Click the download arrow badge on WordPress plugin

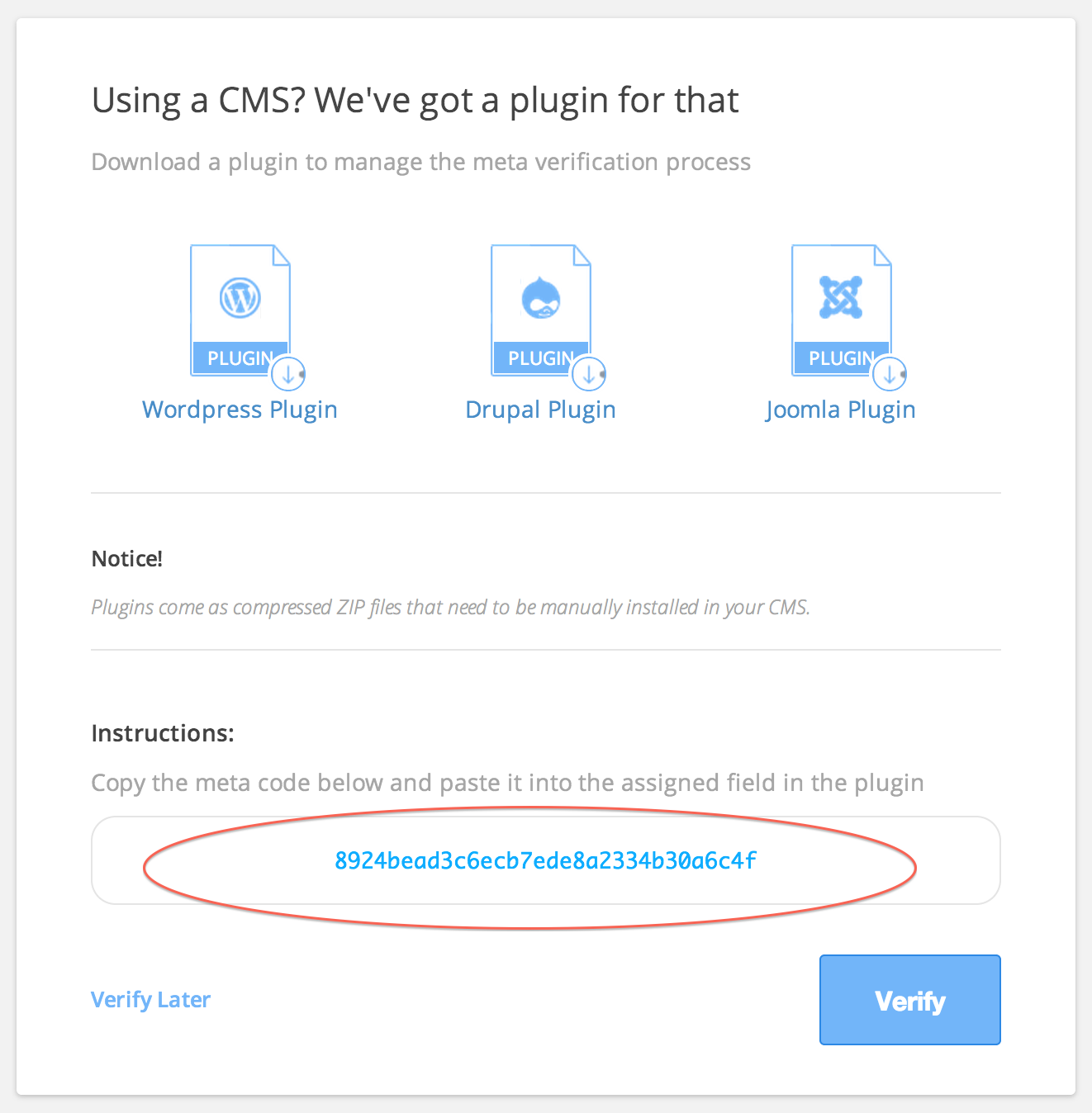click(288, 374)
